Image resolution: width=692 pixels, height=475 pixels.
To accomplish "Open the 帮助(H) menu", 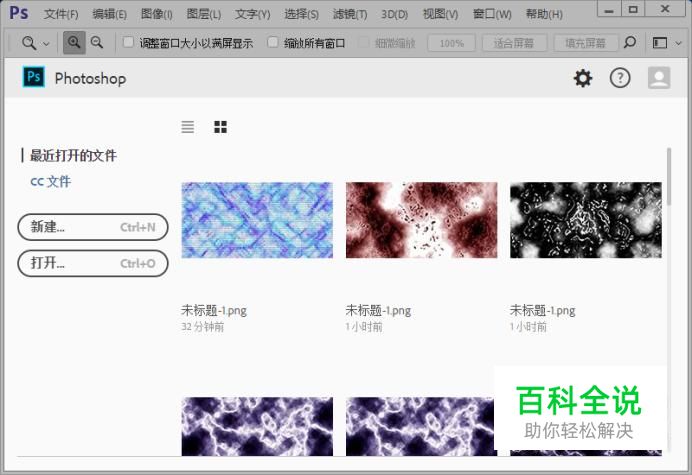I will pyautogui.click(x=544, y=14).
